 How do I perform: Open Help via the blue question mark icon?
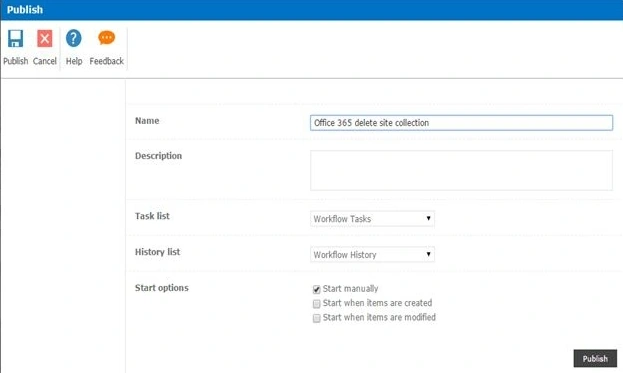74,38
